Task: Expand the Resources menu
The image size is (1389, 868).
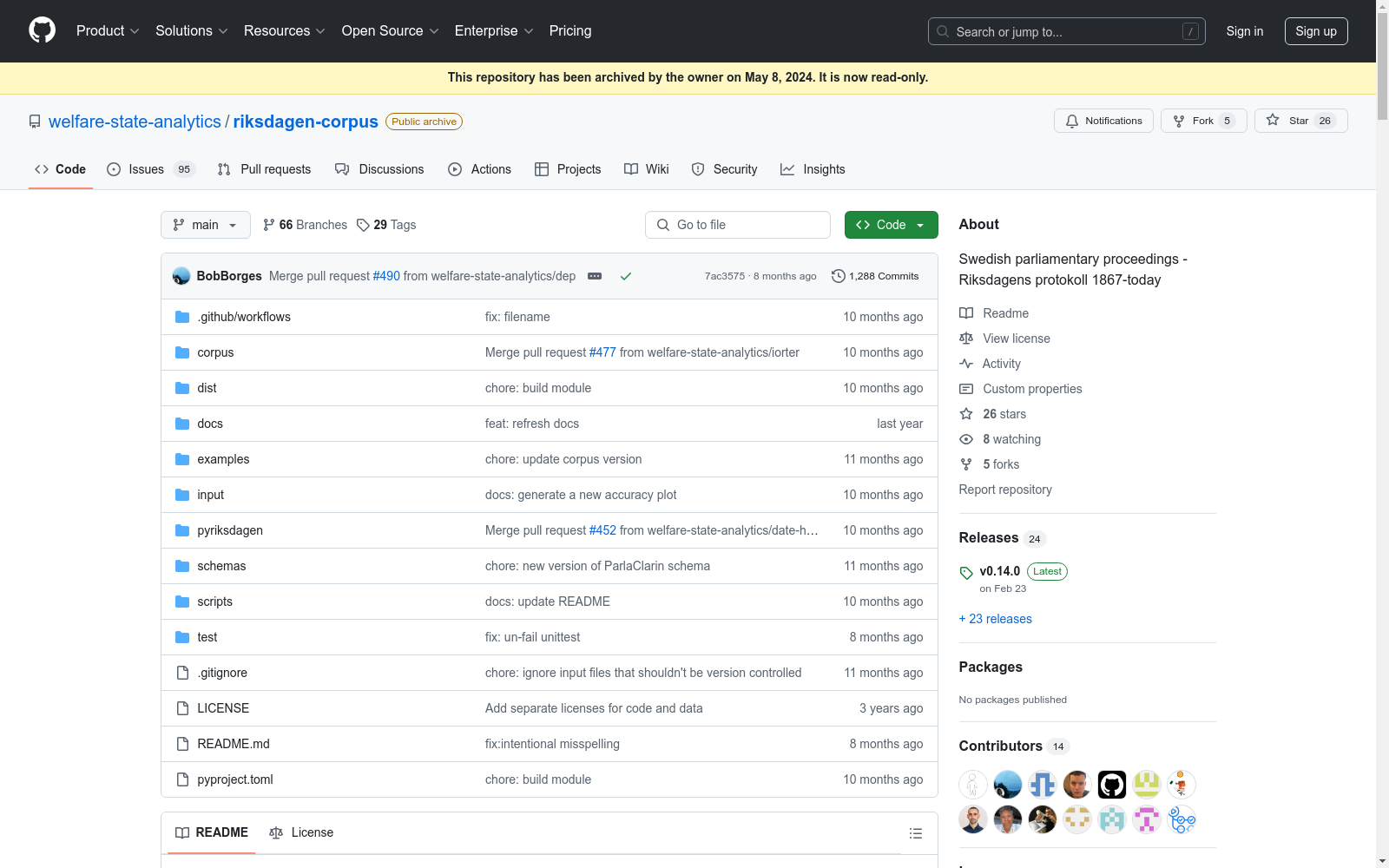Action: coord(285,31)
